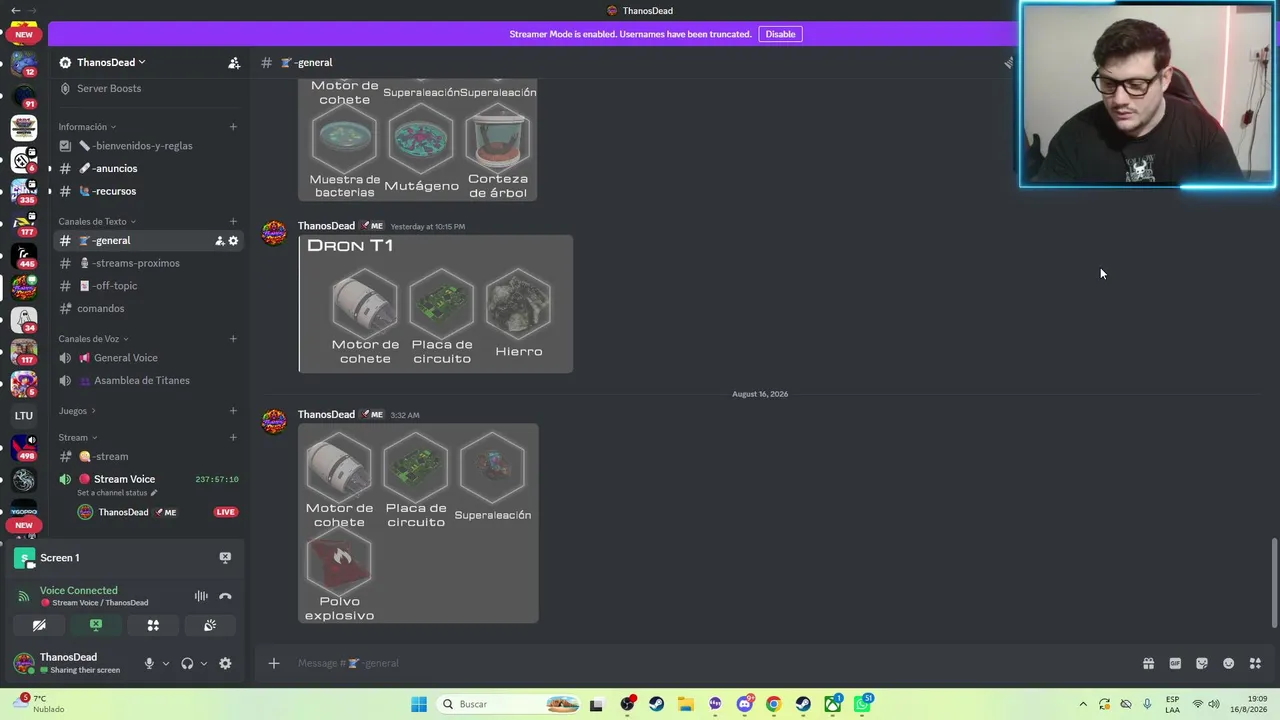Open noise suppression settings
Viewport: 1280px width, 720px height.
201,596
